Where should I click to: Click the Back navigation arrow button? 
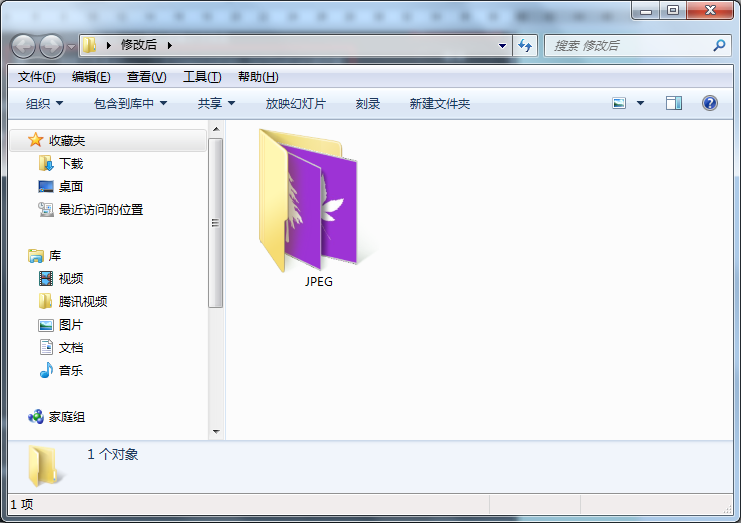pos(23,45)
